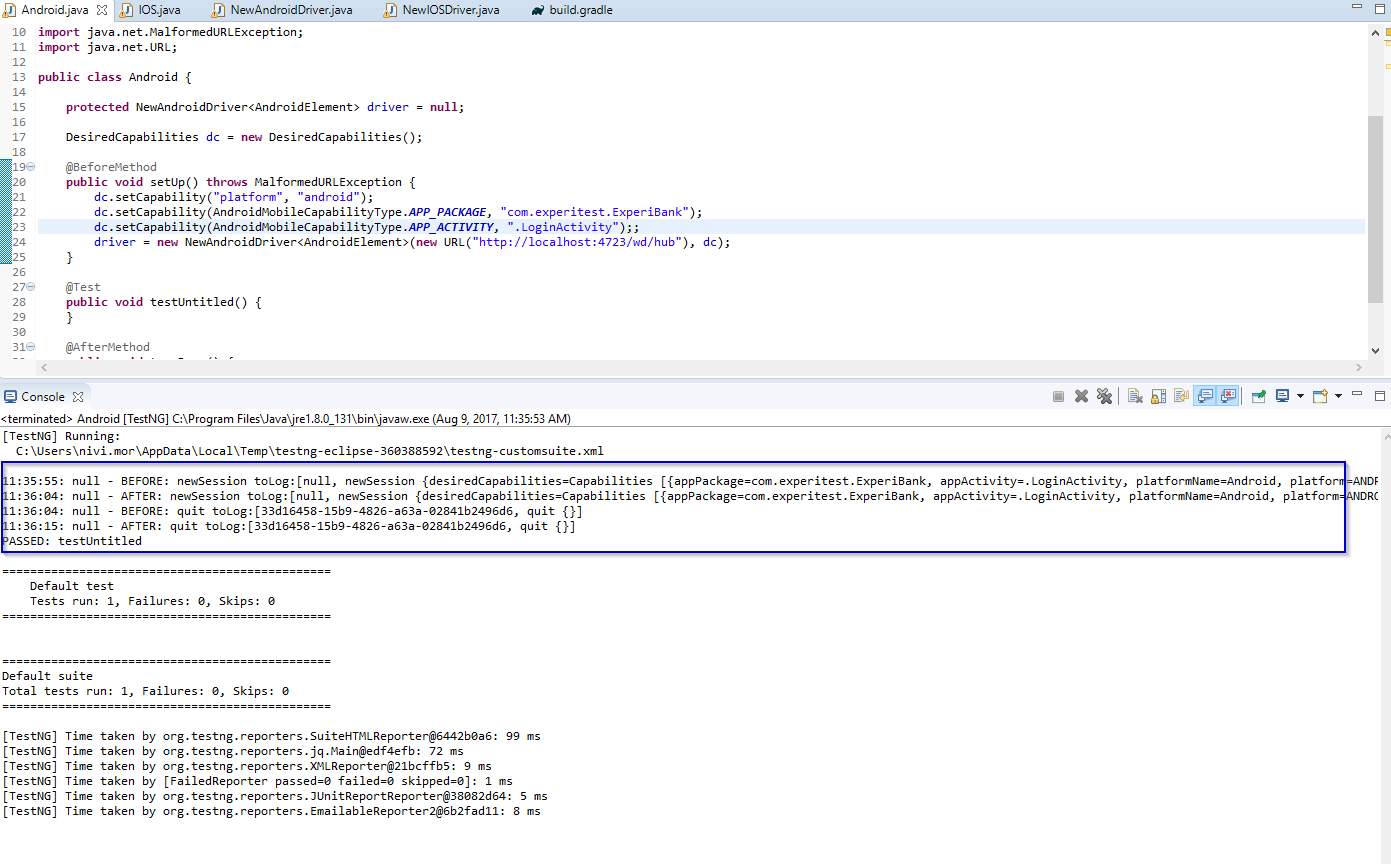Pin the Console view
Image resolution: width=1391 pixels, height=864 pixels.
[1259, 396]
